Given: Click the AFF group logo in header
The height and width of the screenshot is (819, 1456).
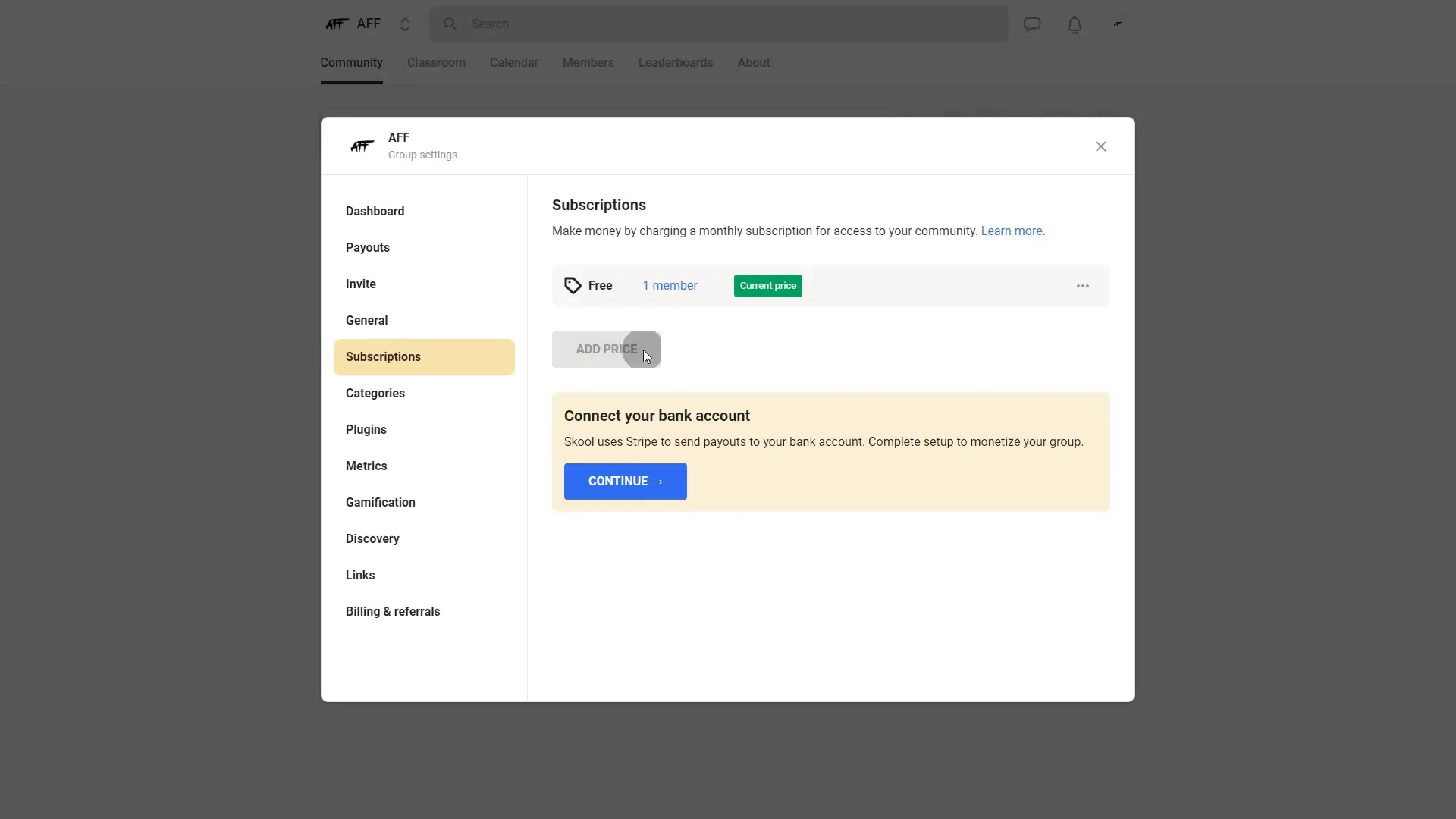Looking at the screenshot, I should point(337,24).
